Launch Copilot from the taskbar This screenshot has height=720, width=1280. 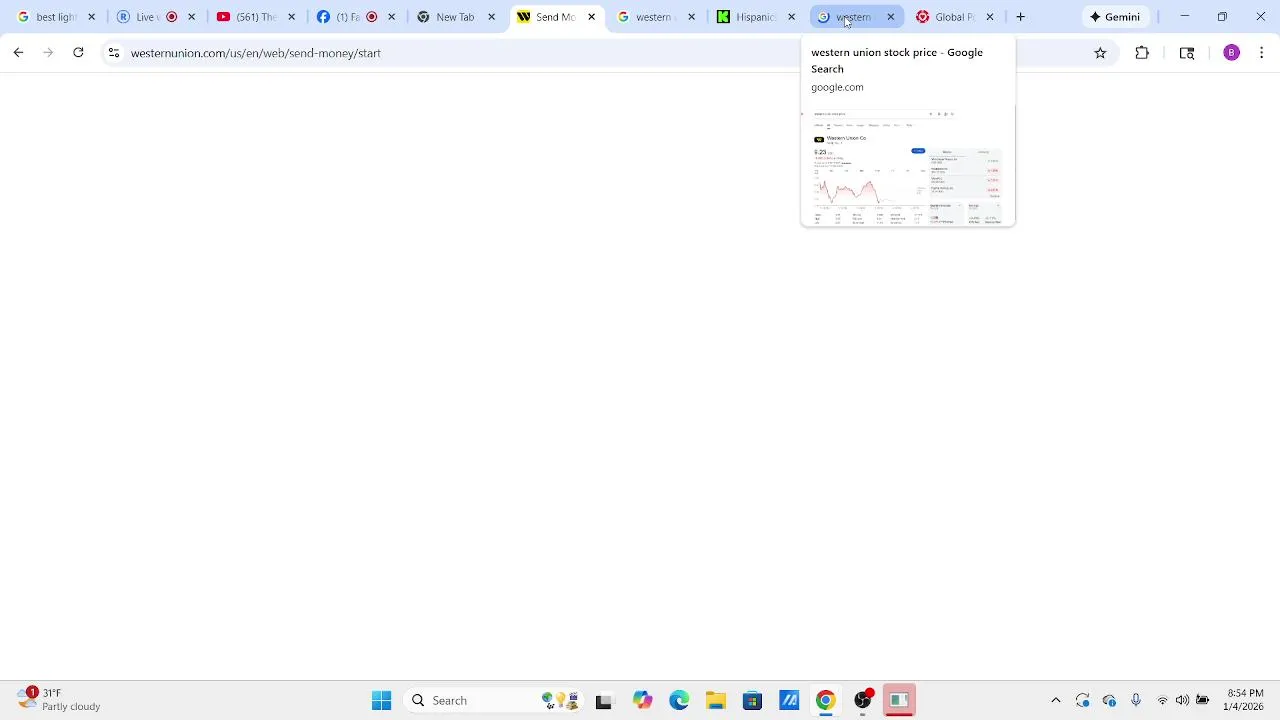(x=642, y=701)
